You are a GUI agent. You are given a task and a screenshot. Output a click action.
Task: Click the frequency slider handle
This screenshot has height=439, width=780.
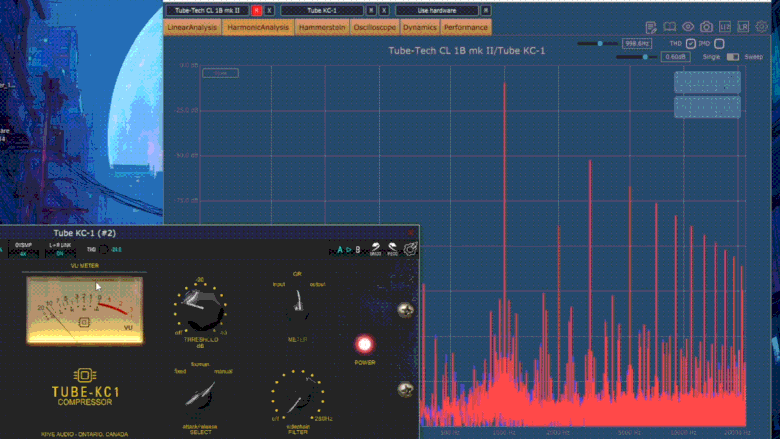pyautogui.click(x=600, y=43)
